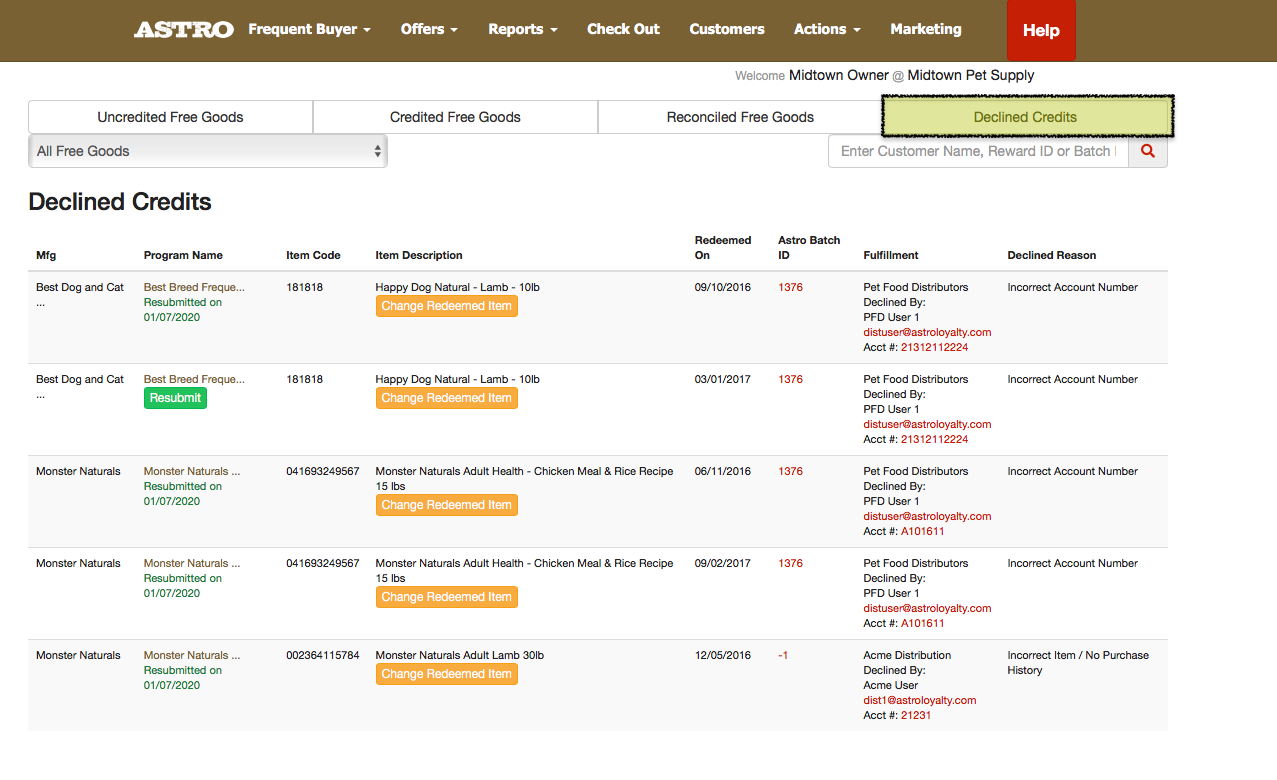
Task: Click account number 21231
Action: coord(916,715)
